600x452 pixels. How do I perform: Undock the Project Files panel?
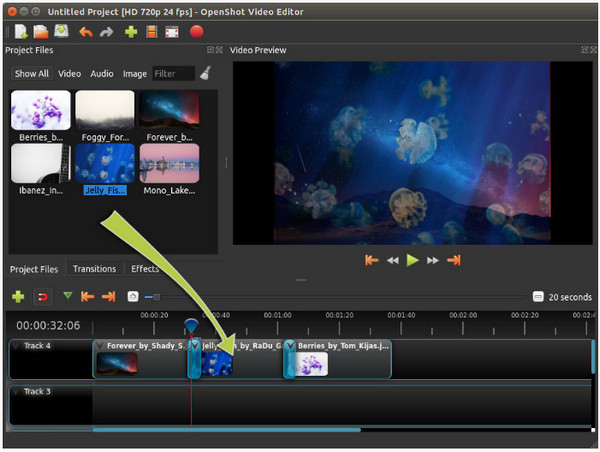(210, 50)
